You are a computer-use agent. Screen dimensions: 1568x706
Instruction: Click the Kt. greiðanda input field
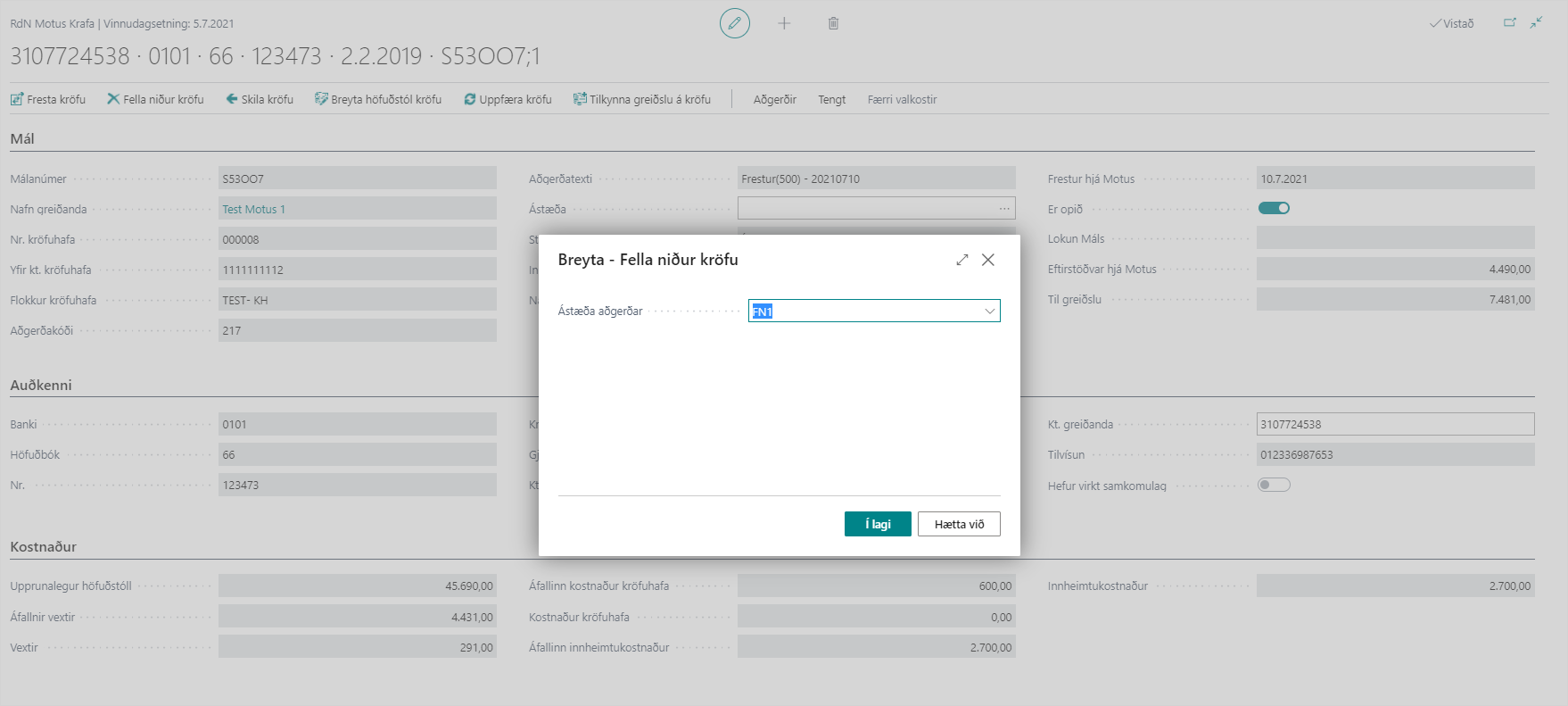click(x=1395, y=424)
